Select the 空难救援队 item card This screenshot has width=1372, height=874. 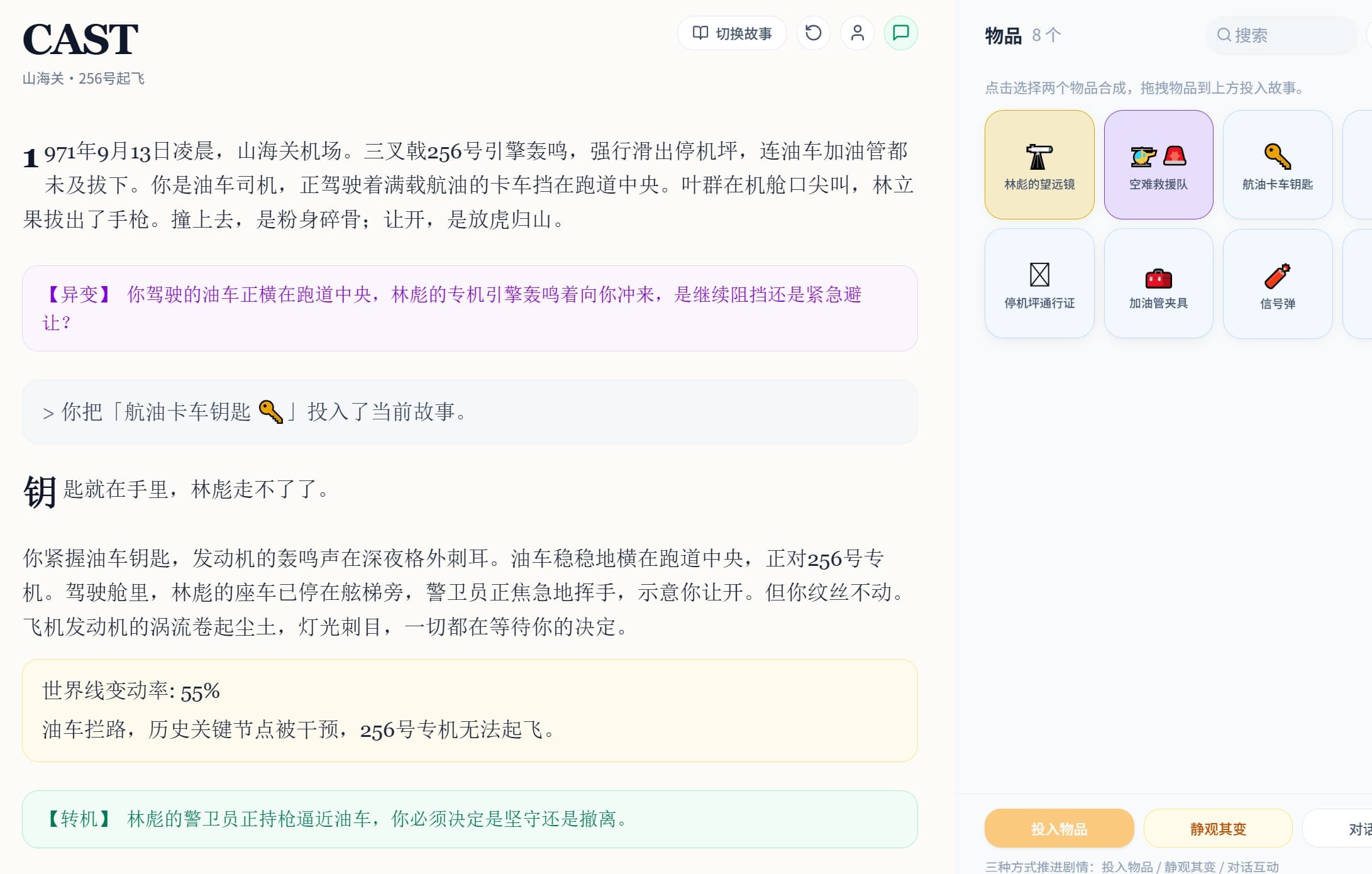[1158, 165]
